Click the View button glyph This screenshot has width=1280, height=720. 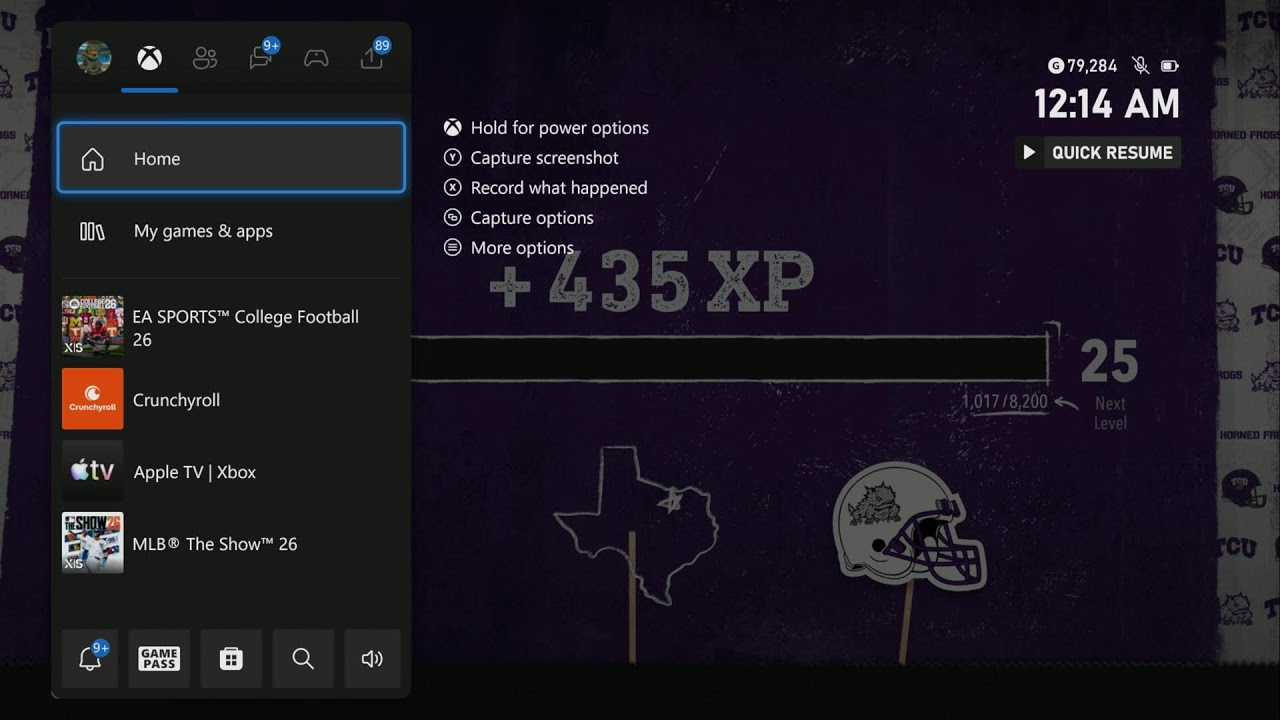tap(453, 218)
